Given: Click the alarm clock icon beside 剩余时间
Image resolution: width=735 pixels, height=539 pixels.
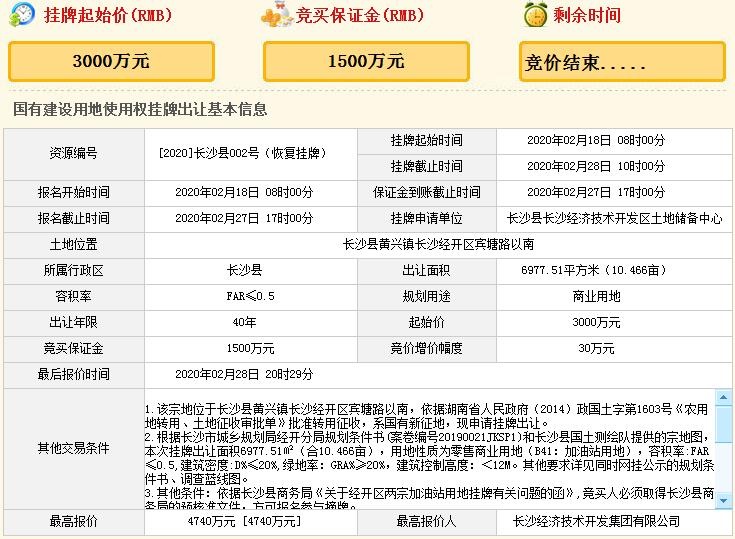Looking at the screenshot, I should pos(535,14).
